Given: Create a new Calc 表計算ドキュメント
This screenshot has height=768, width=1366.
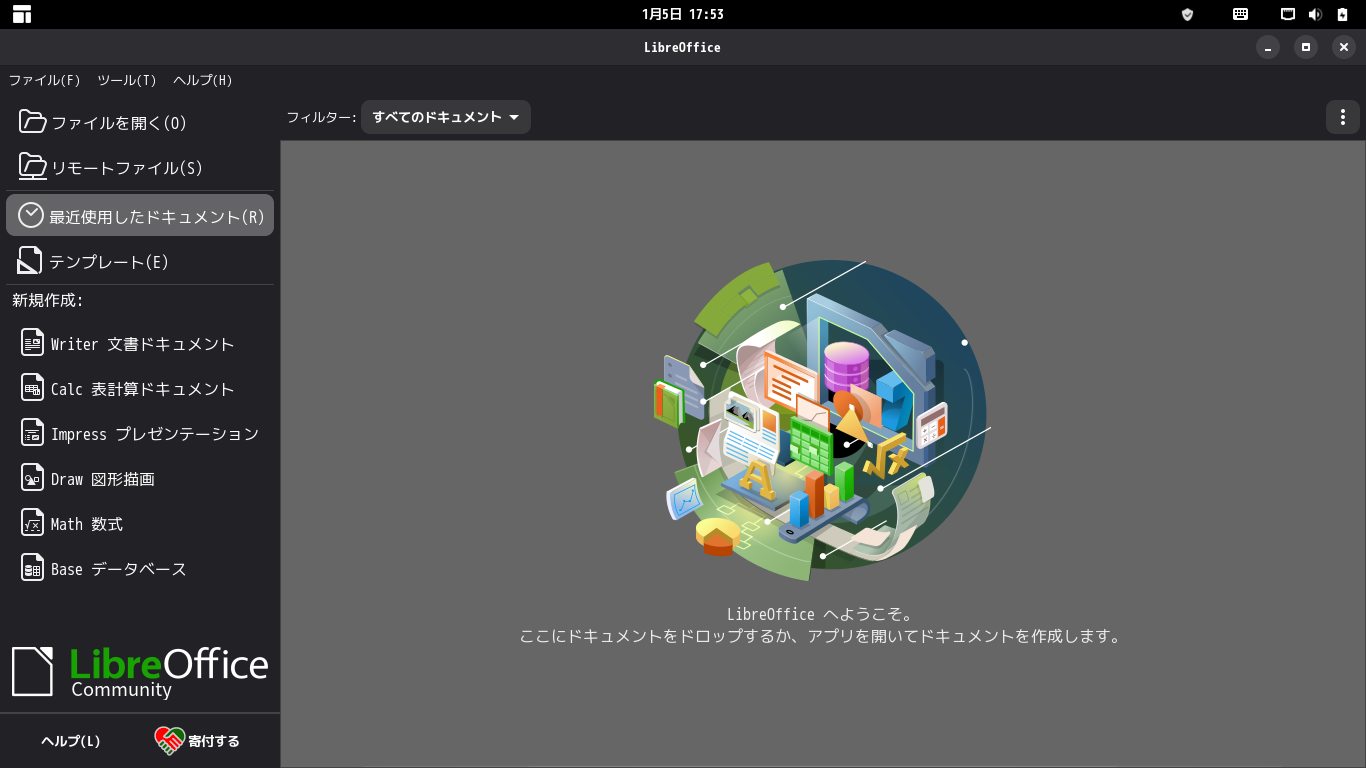Looking at the screenshot, I should tap(140, 388).
